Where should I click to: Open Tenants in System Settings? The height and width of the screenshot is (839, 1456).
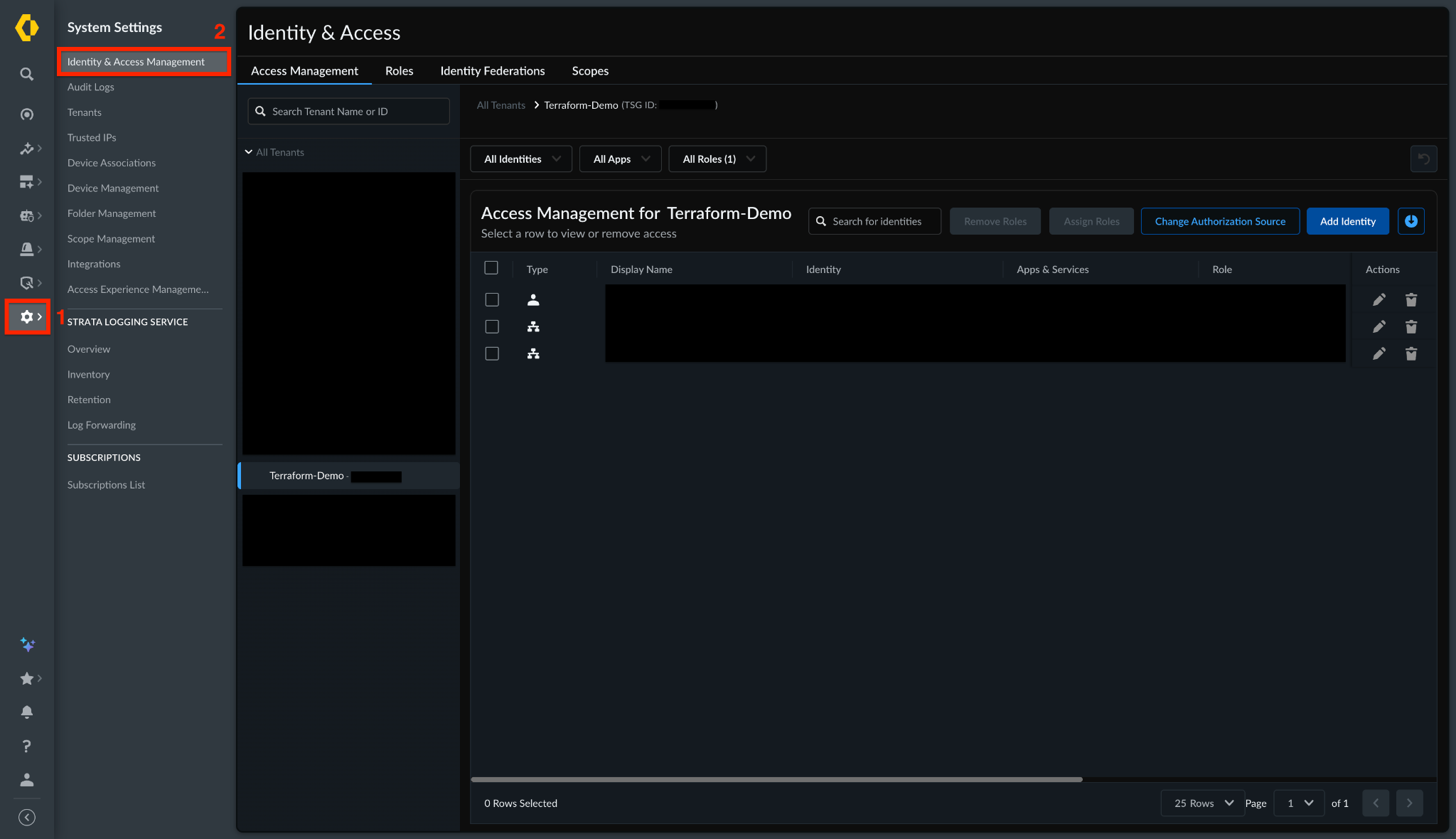coord(85,112)
